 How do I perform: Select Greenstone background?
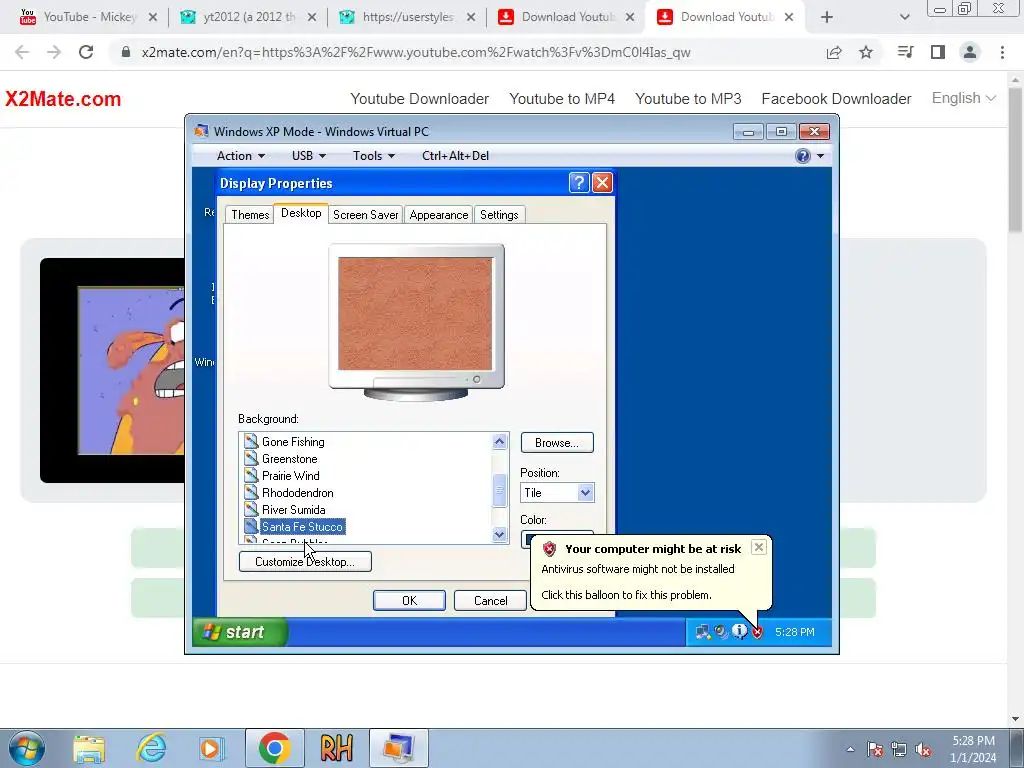(289, 458)
